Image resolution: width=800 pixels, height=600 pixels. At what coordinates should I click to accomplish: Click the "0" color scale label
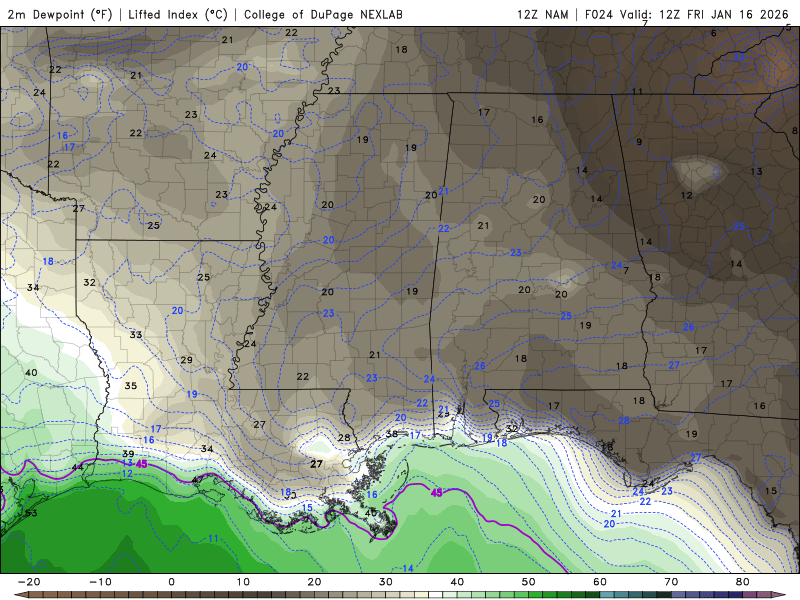pos(171,582)
